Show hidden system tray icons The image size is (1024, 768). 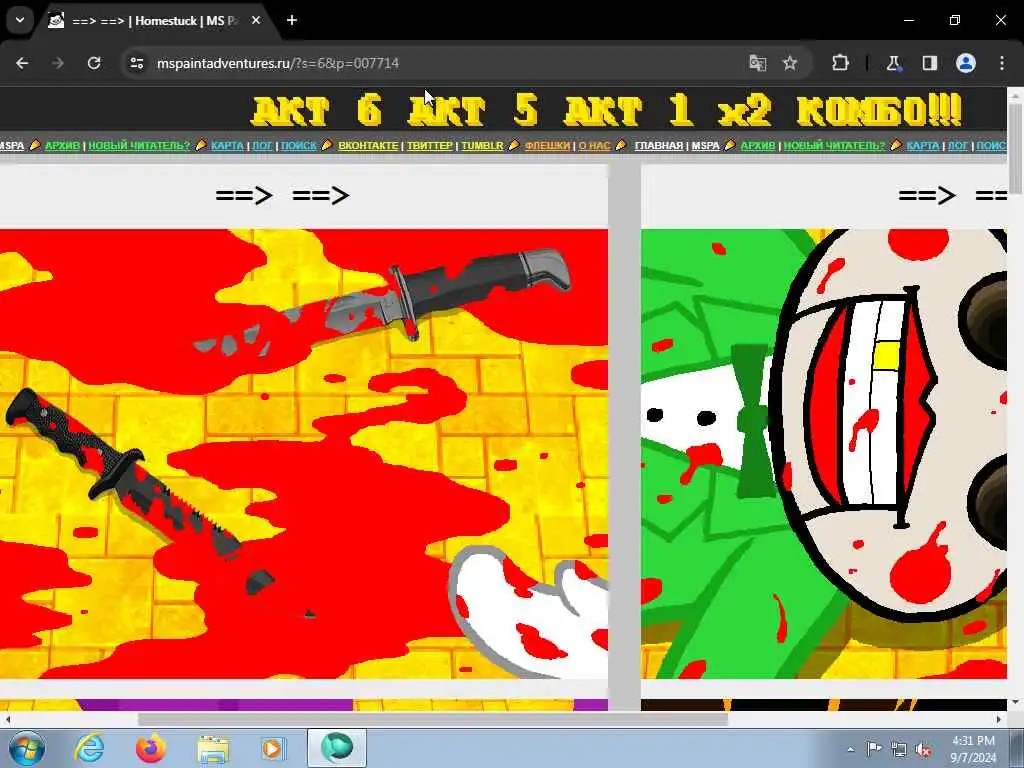click(x=850, y=750)
